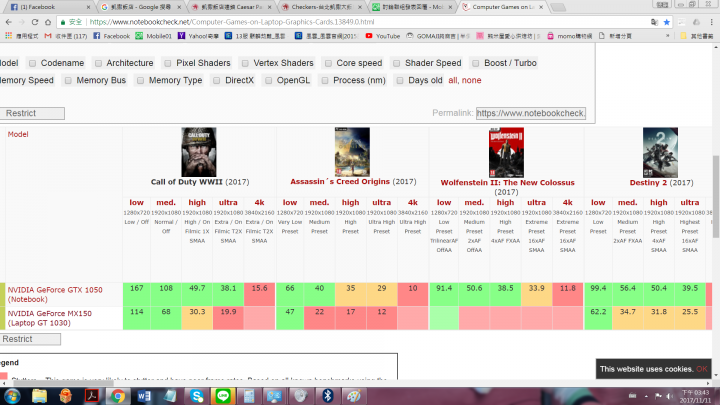The width and height of the screenshot is (720, 405).
Task: Go to browser home page icon
Action: click(x=48, y=22)
